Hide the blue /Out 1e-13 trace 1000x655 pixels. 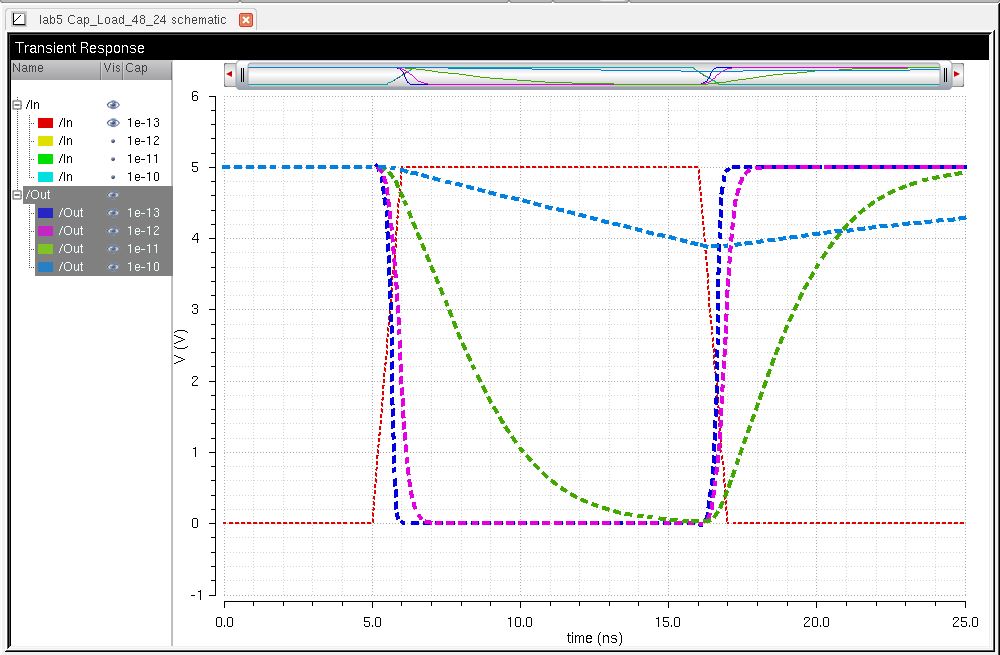[113, 213]
